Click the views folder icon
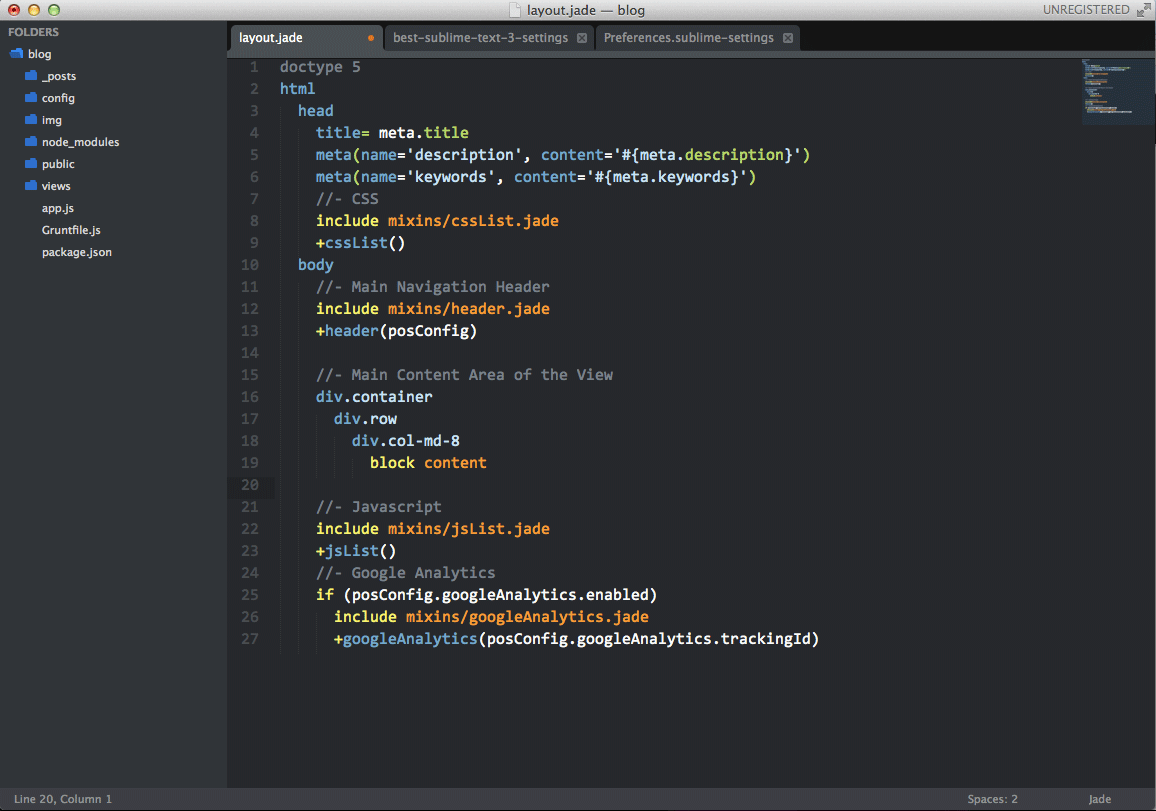1156x811 pixels. (31, 186)
